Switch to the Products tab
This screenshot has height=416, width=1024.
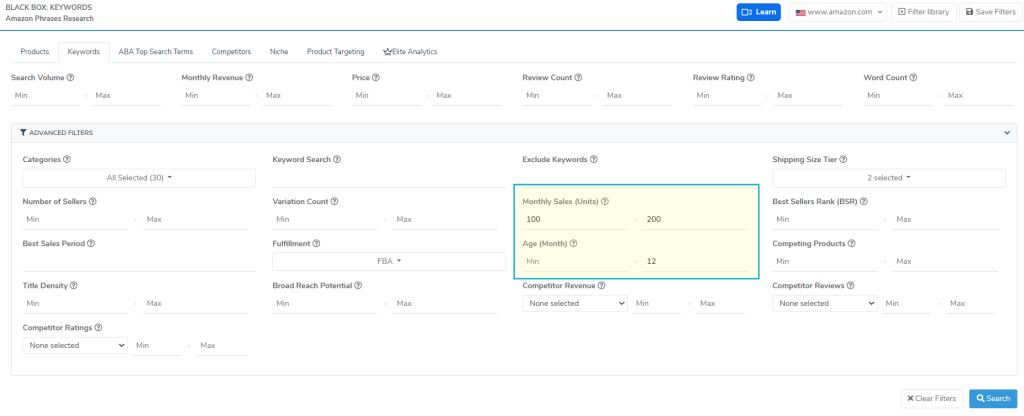35,51
